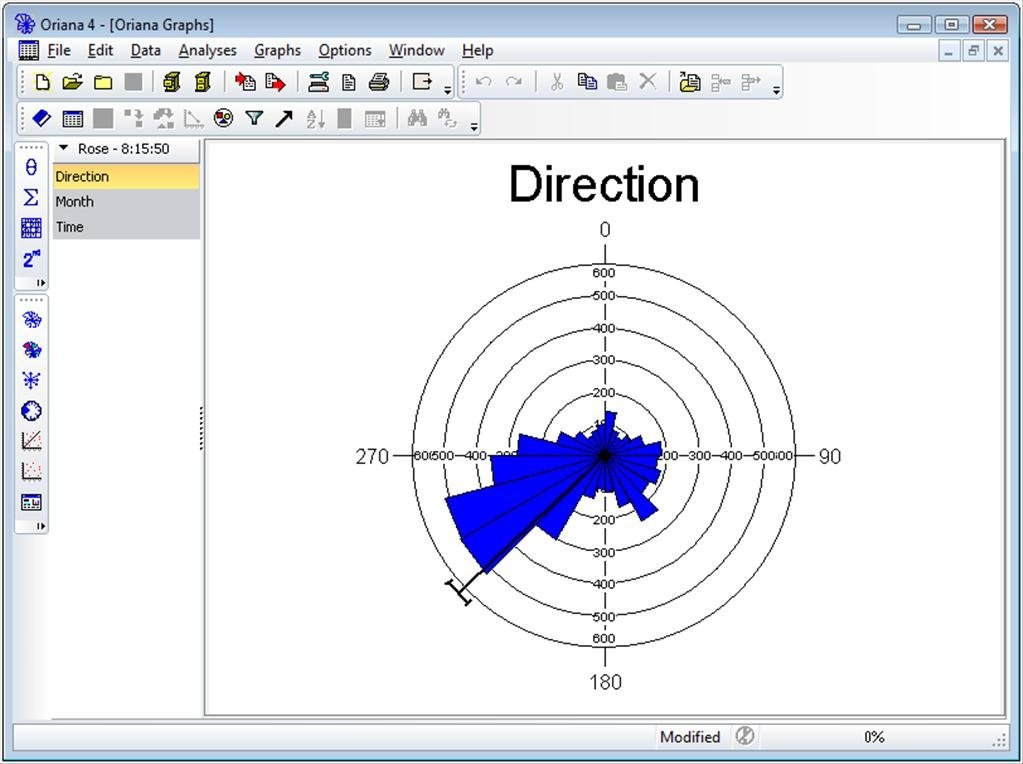Click the Export data icon with red arrow pointing out
The image size is (1023, 764).
(275, 82)
